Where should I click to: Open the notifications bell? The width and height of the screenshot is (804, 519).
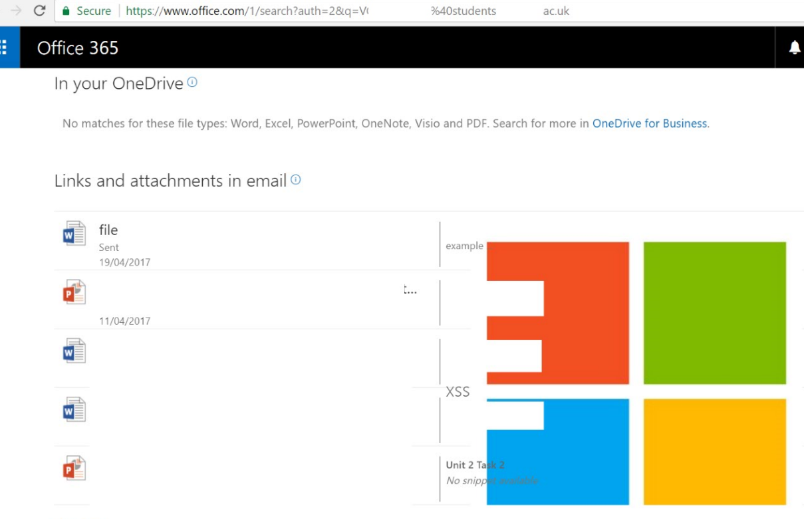pos(794,48)
